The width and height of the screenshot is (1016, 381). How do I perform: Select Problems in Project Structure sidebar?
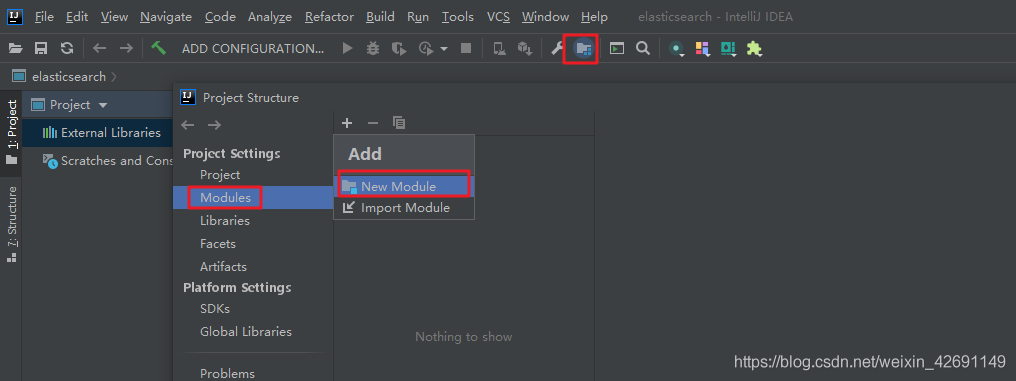227,373
